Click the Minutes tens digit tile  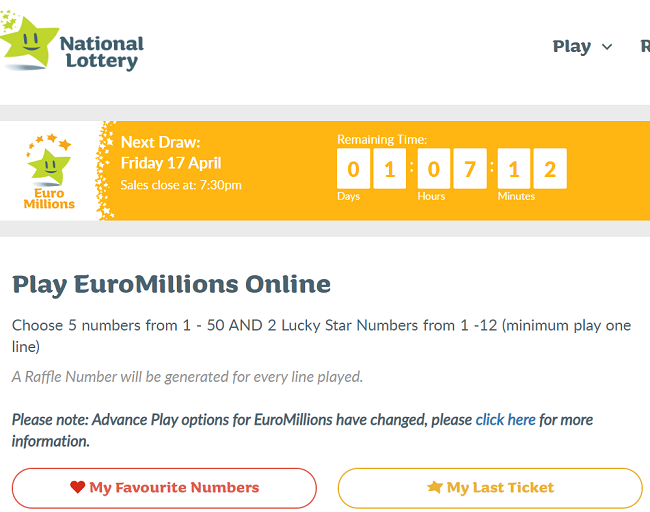[x=514, y=169]
